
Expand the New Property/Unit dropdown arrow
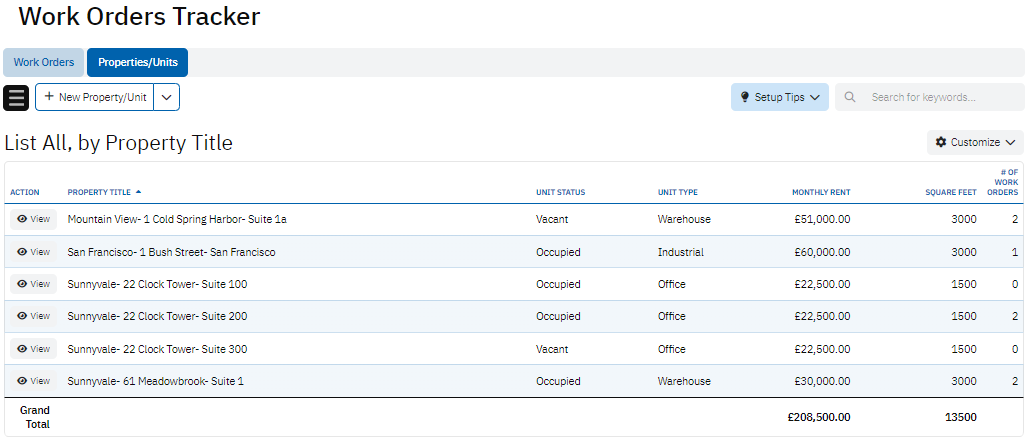point(167,97)
